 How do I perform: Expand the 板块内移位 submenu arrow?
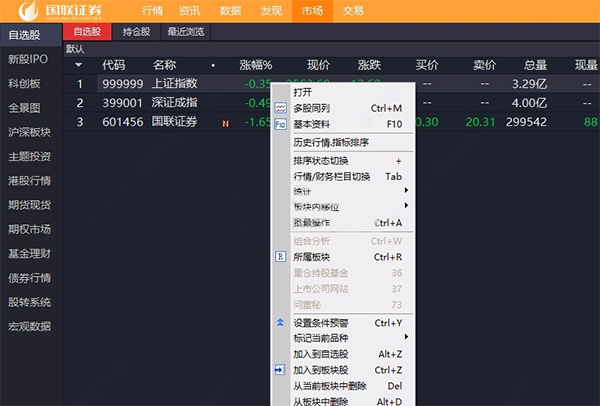point(406,206)
